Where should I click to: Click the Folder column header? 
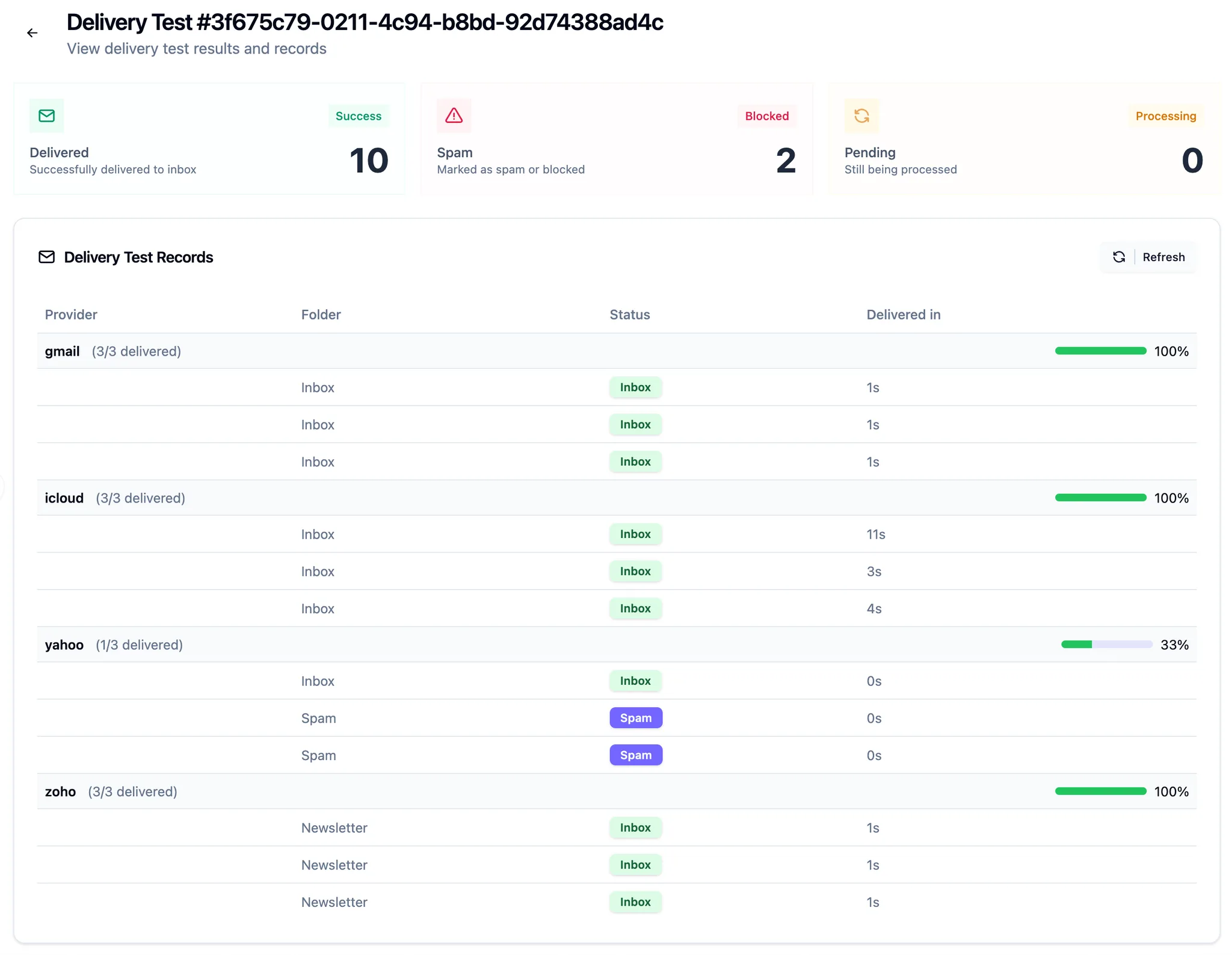[x=321, y=315]
